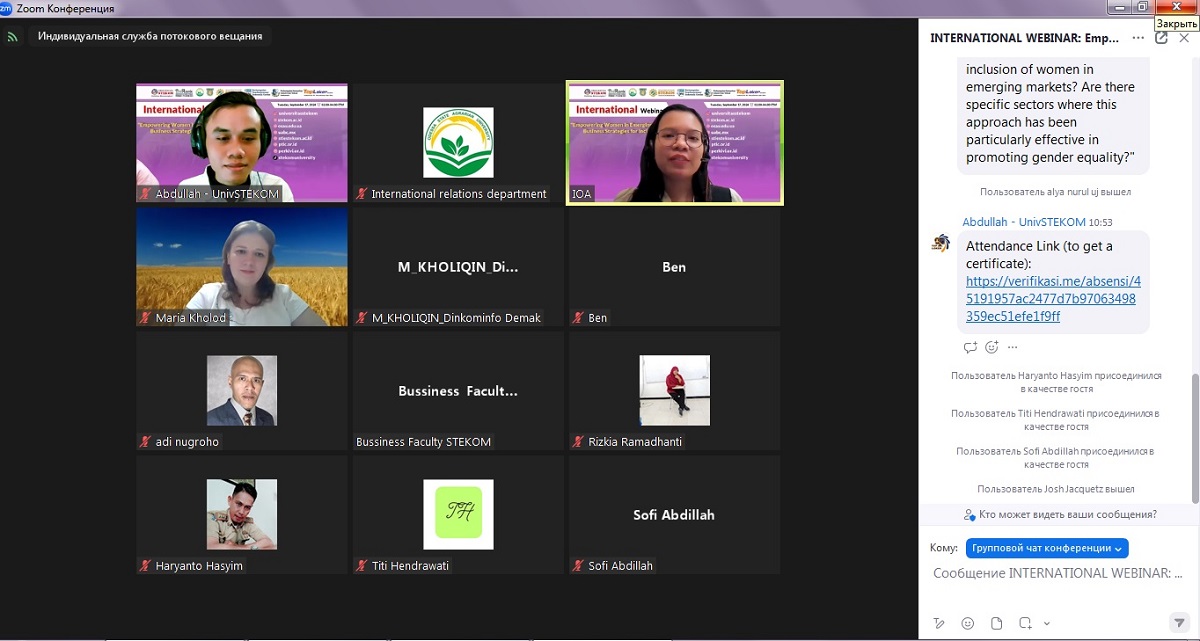Reply in thread to the Attendance Link message
Image resolution: width=1200 pixels, height=641 pixels.
pyautogui.click(x=970, y=348)
